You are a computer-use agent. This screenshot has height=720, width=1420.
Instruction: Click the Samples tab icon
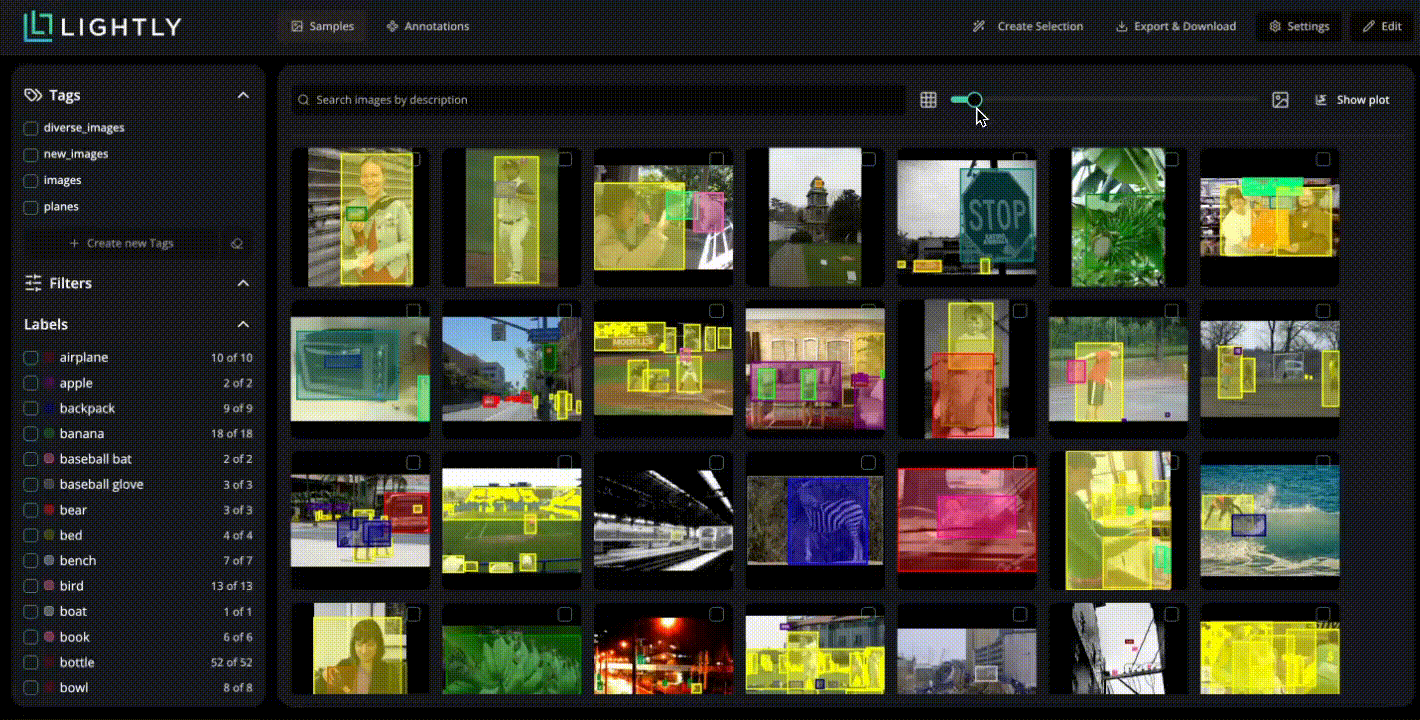pos(296,26)
